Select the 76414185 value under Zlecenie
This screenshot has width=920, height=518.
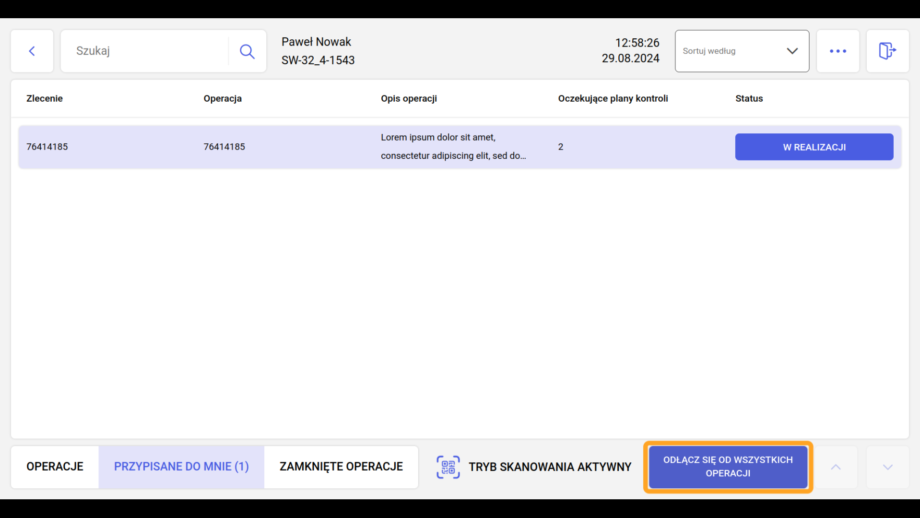pyautogui.click(x=47, y=147)
